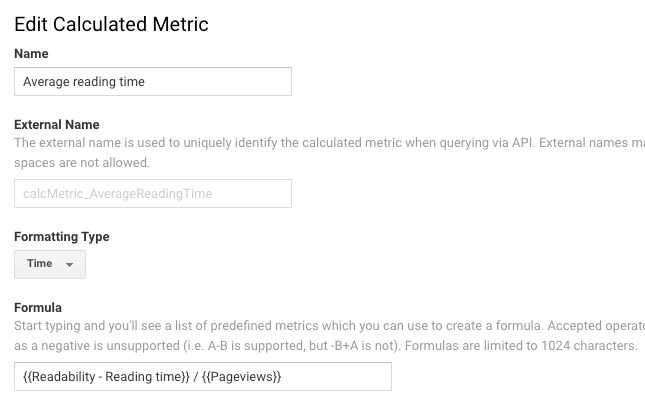Viewport: 645px width, 409px height.
Task: Place cursor on {{Pageviews}} in formula
Action: (241, 377)
